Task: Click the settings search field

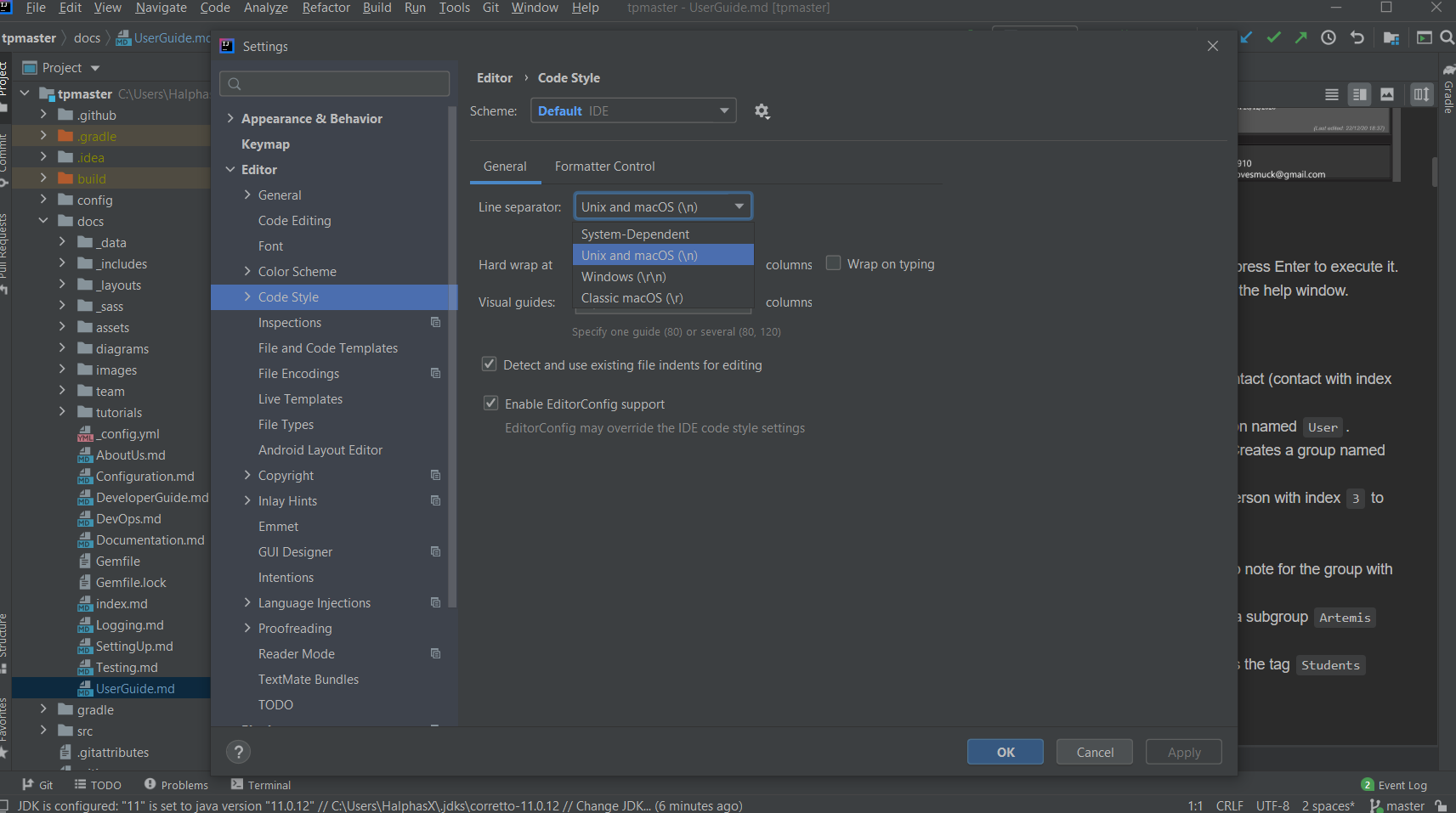Action: pos(334,83)
